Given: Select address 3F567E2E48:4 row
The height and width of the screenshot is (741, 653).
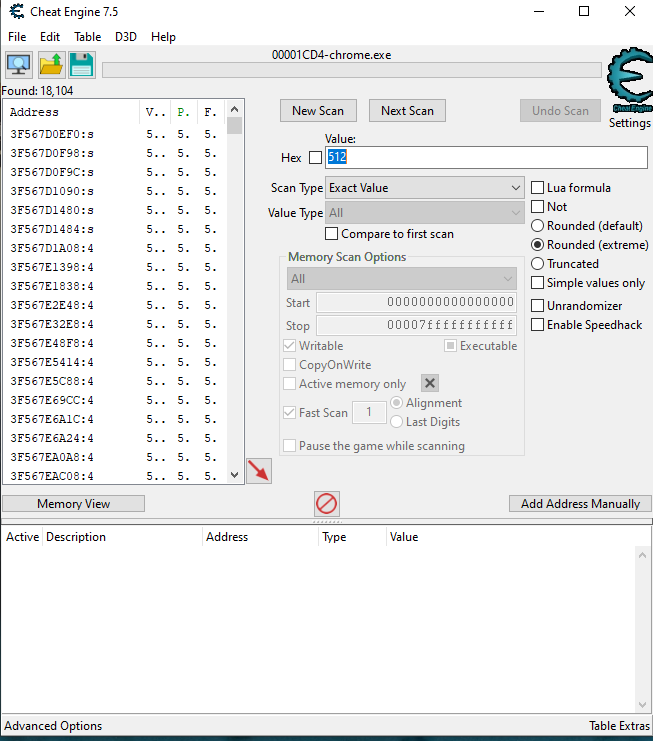Looking at the screenshot, I should [114, 305].
